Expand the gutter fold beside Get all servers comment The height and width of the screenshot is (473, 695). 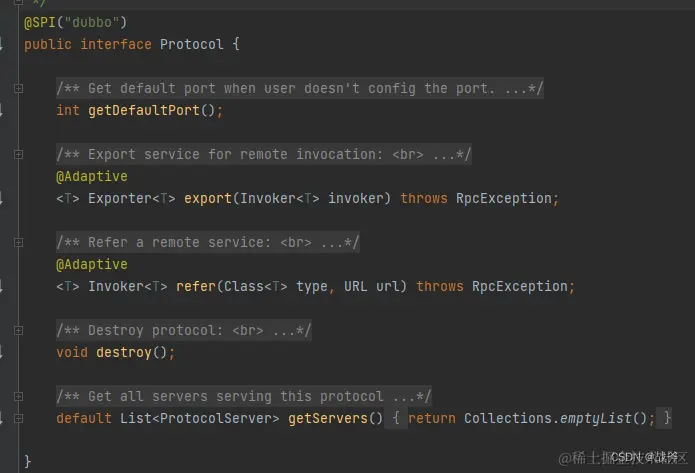[x=18, y=396]
